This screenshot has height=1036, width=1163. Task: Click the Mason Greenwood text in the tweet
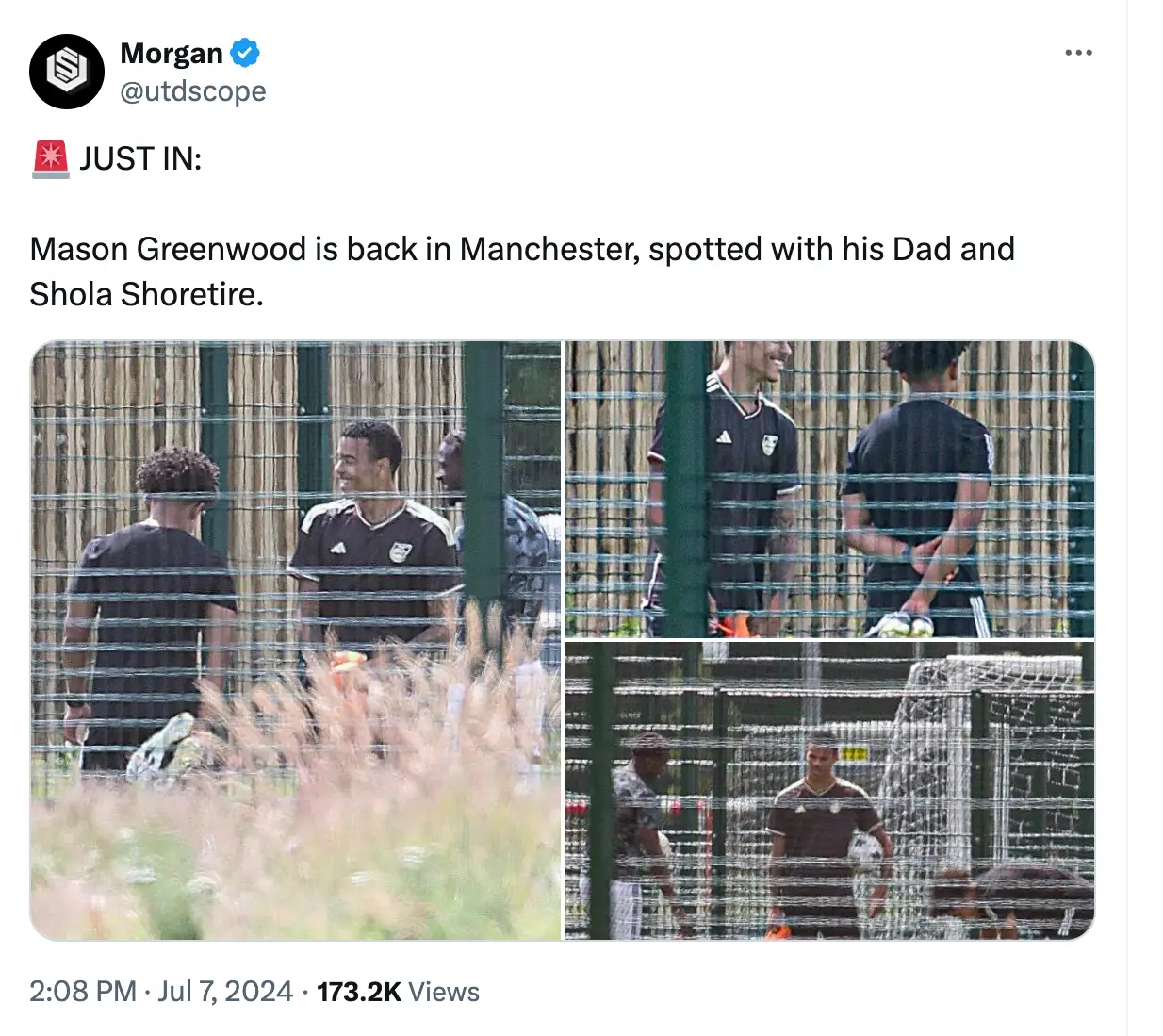(x=168, y=249)
